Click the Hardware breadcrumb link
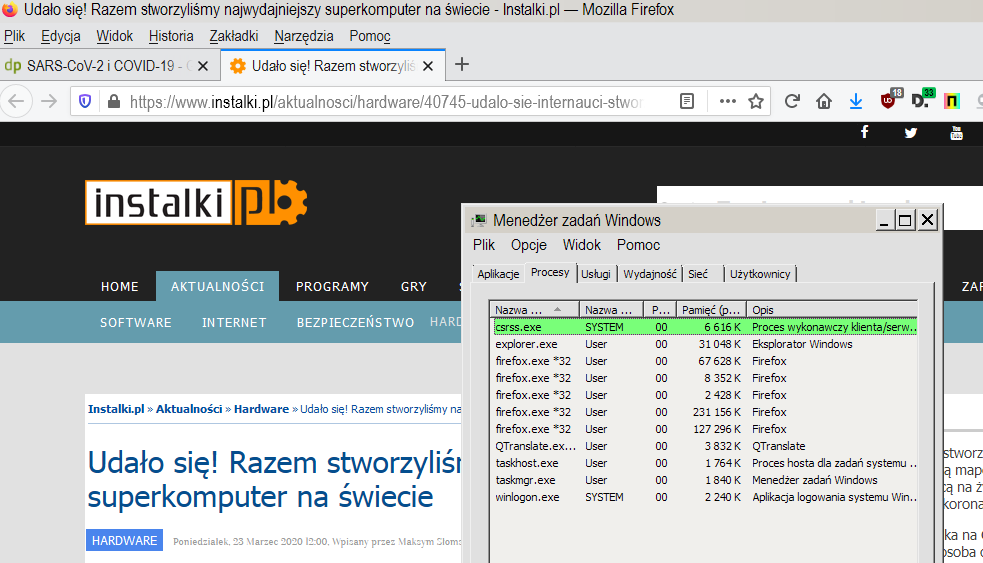The image size is (983, 563). tap(261, 409)
